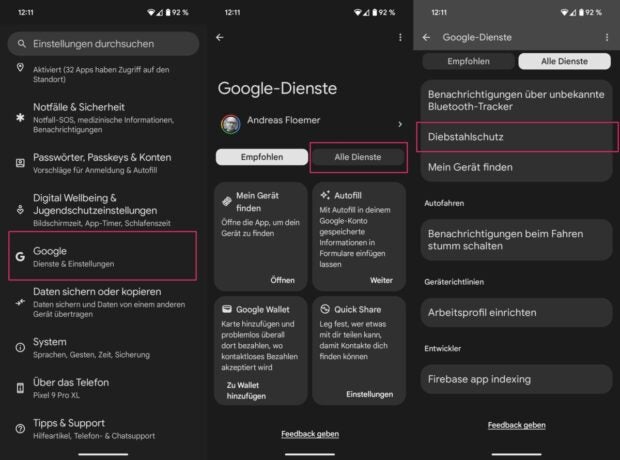
Task: Go back from the Google-Dienste title screen
Action: coord(220,37)
